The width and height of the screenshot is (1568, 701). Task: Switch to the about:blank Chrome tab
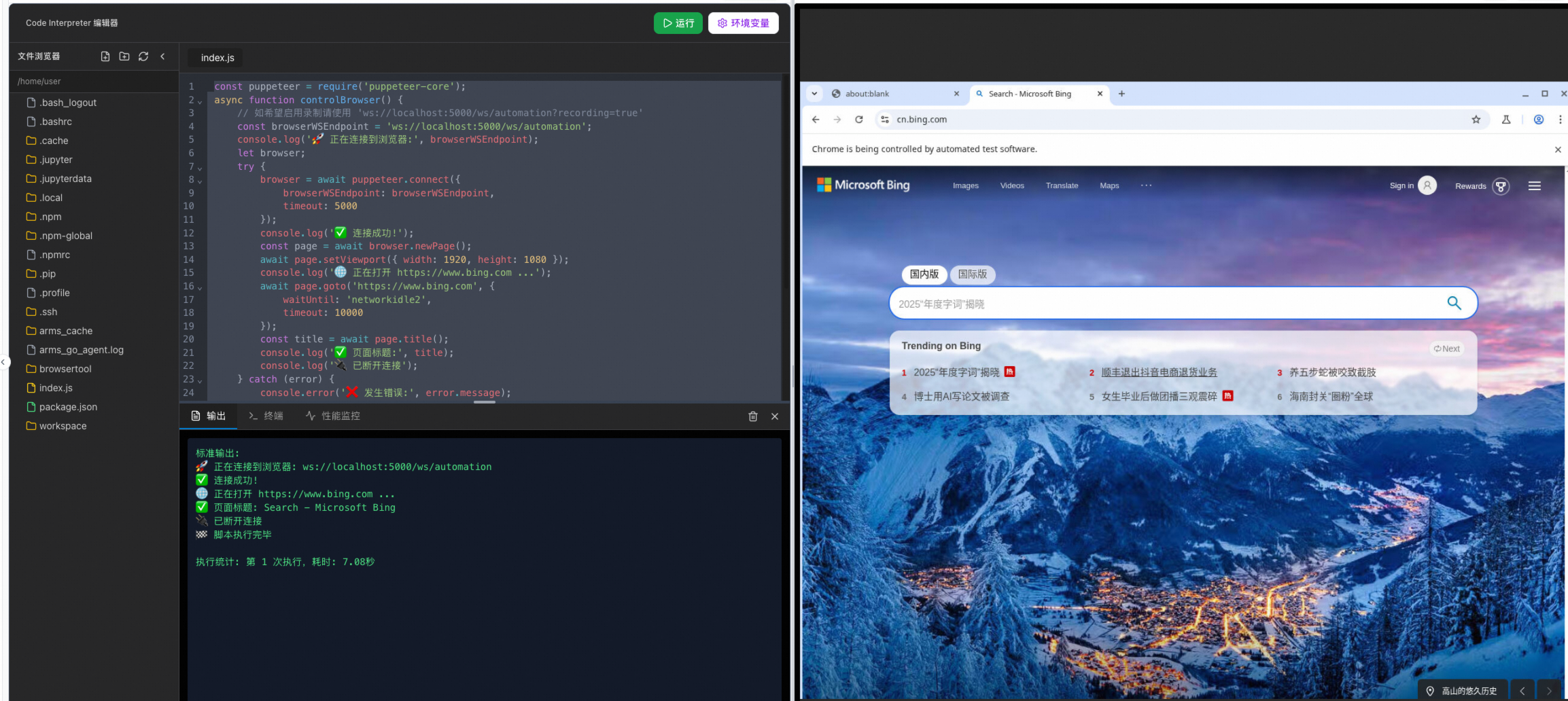point(894,94)
